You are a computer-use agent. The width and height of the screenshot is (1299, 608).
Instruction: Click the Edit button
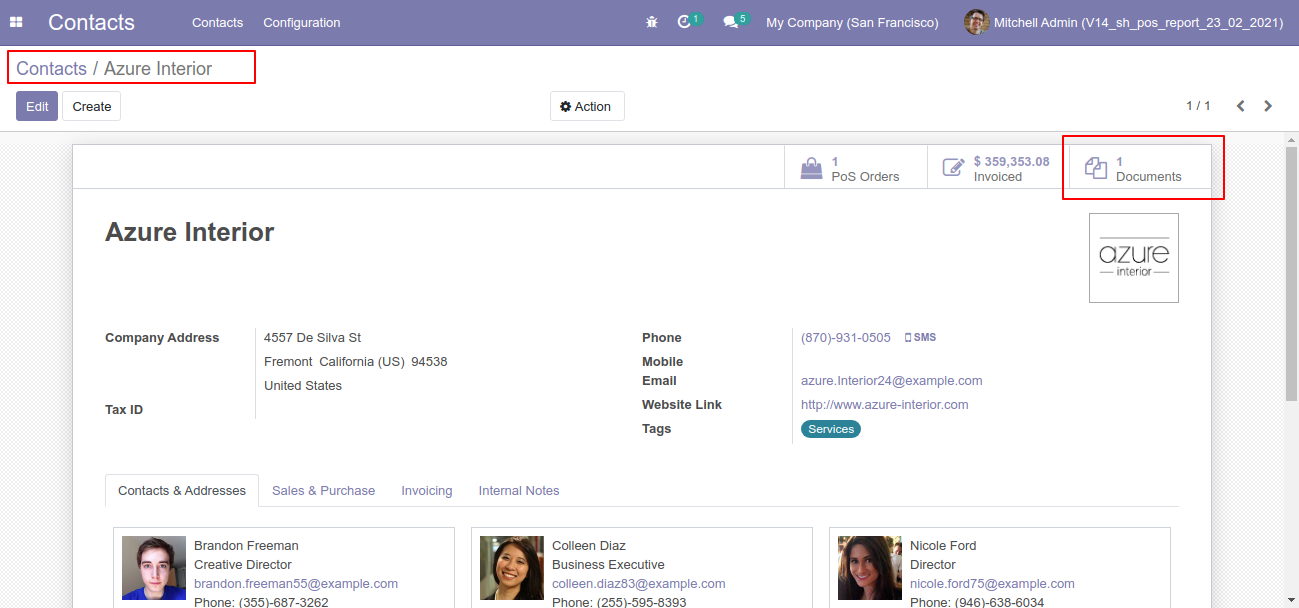[x=37, y=106]
